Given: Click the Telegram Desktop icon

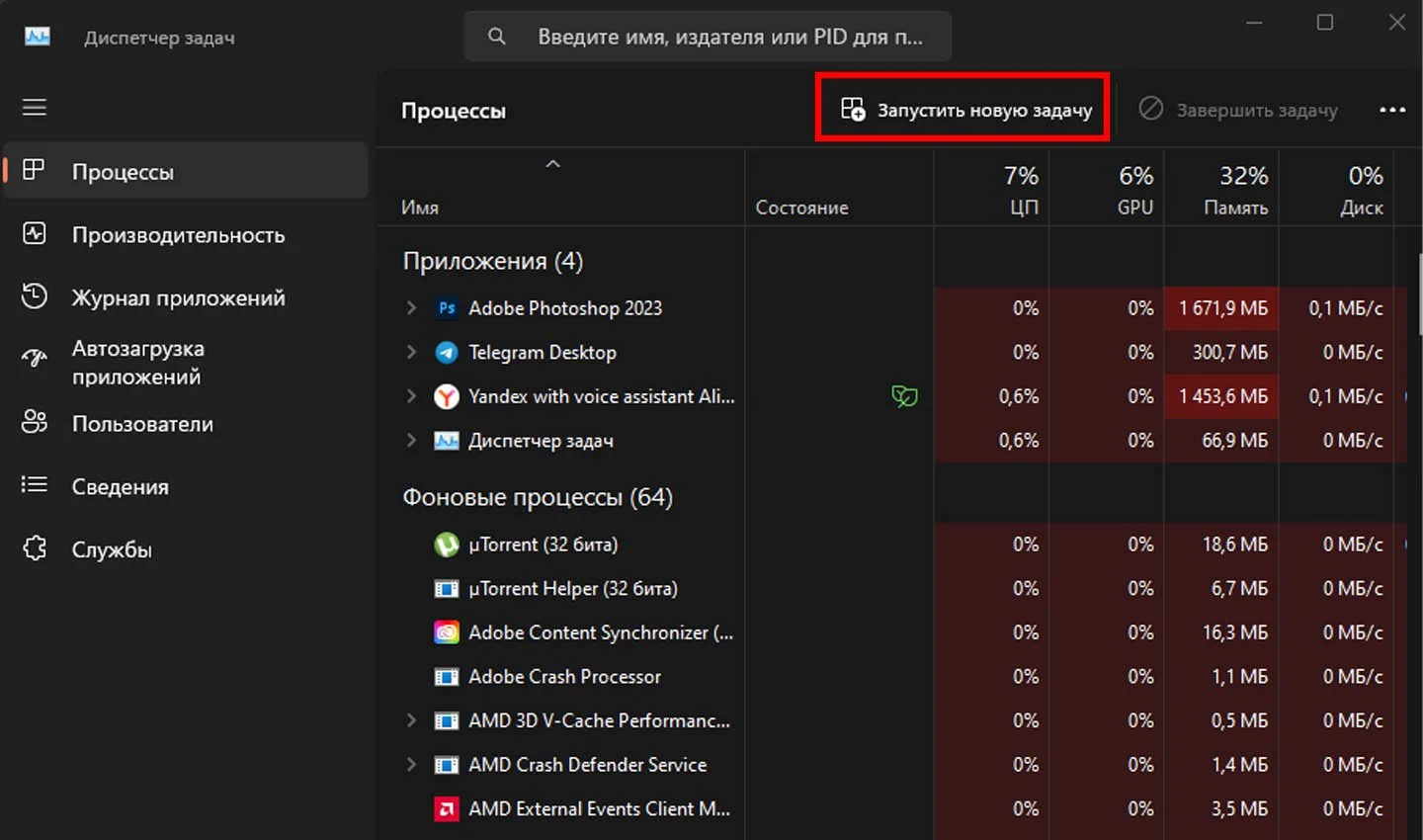Looking at the screenshot, I should coord(447,352).
